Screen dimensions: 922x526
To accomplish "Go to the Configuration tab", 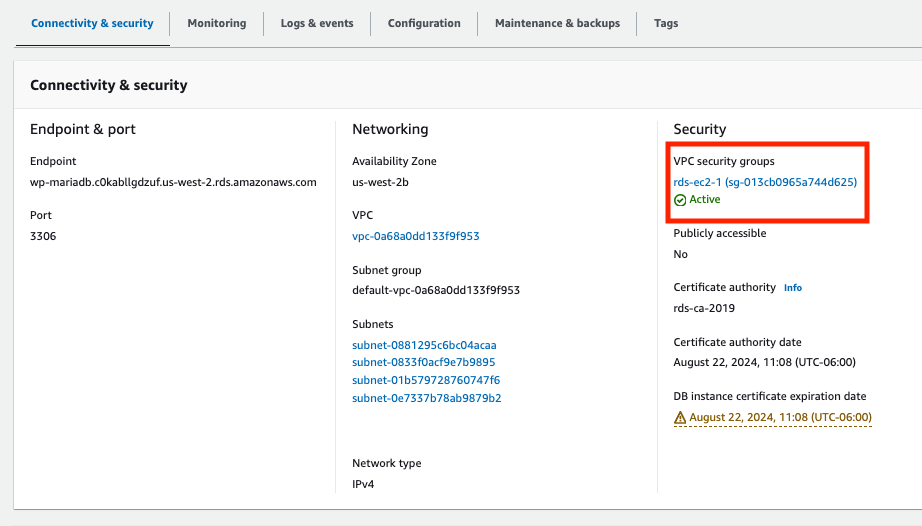I will tap(424, 24).
